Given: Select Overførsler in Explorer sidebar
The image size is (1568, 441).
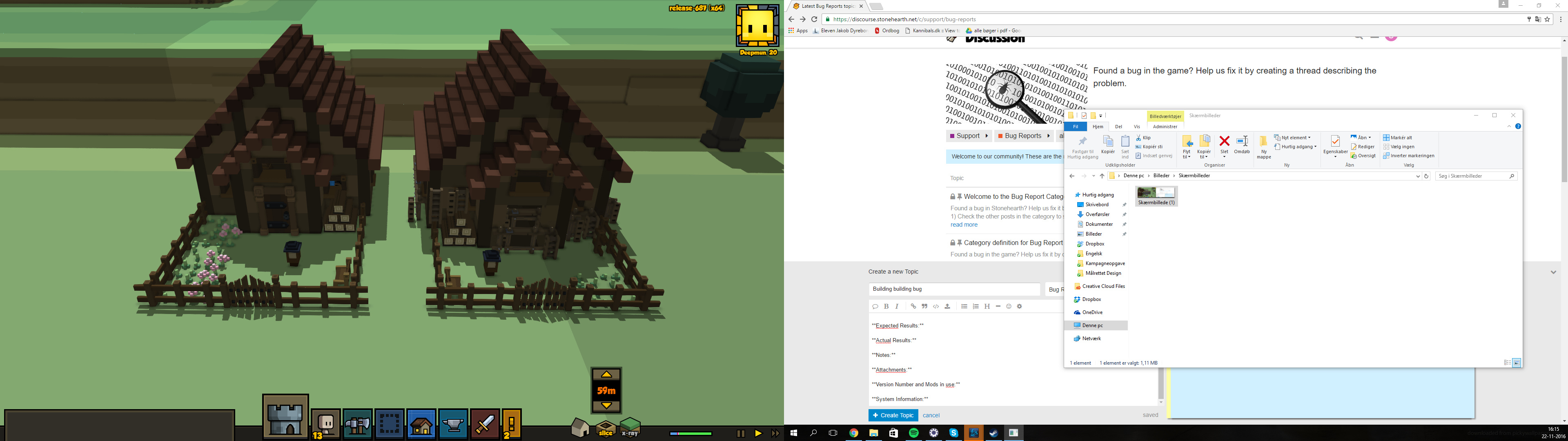Looking at the screenshot, I should point(1098,214).
